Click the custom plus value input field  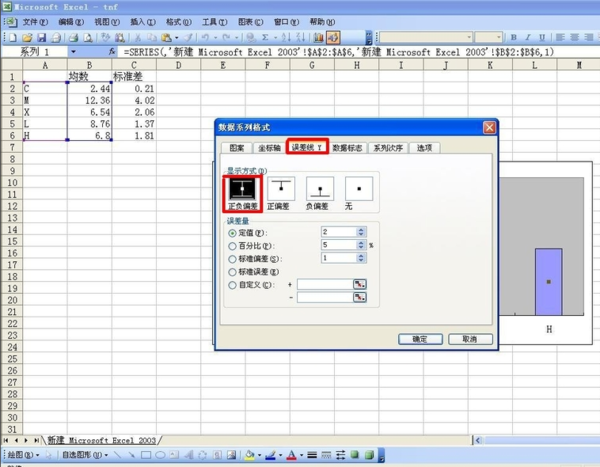(x=325, y=284)
